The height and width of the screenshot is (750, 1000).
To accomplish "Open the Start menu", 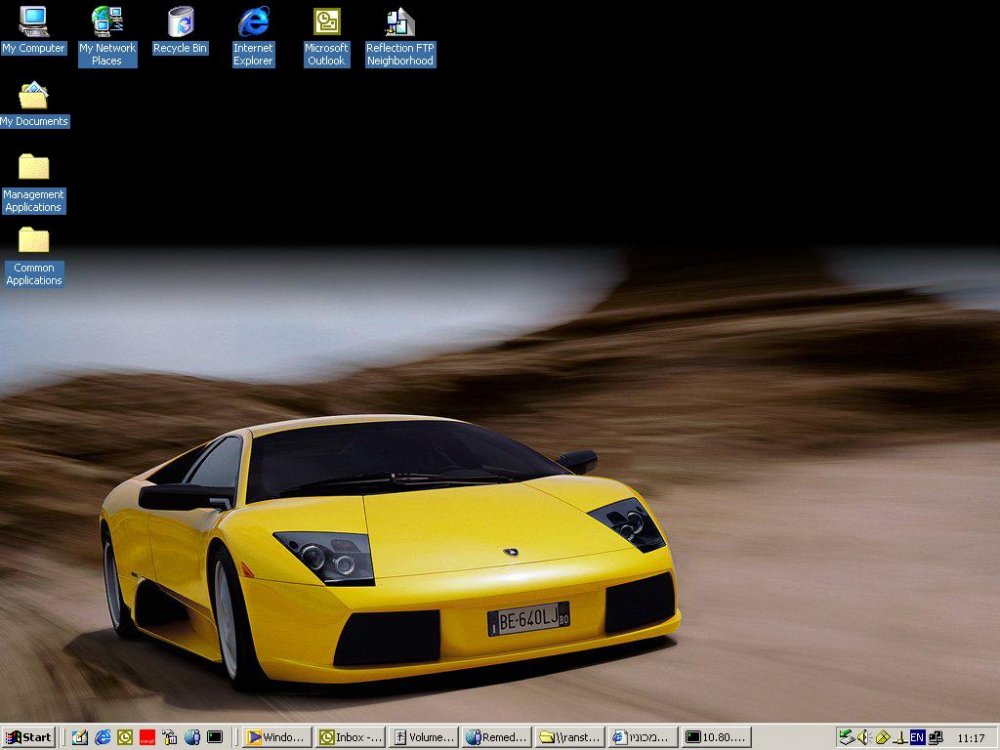I will [29, 737].
